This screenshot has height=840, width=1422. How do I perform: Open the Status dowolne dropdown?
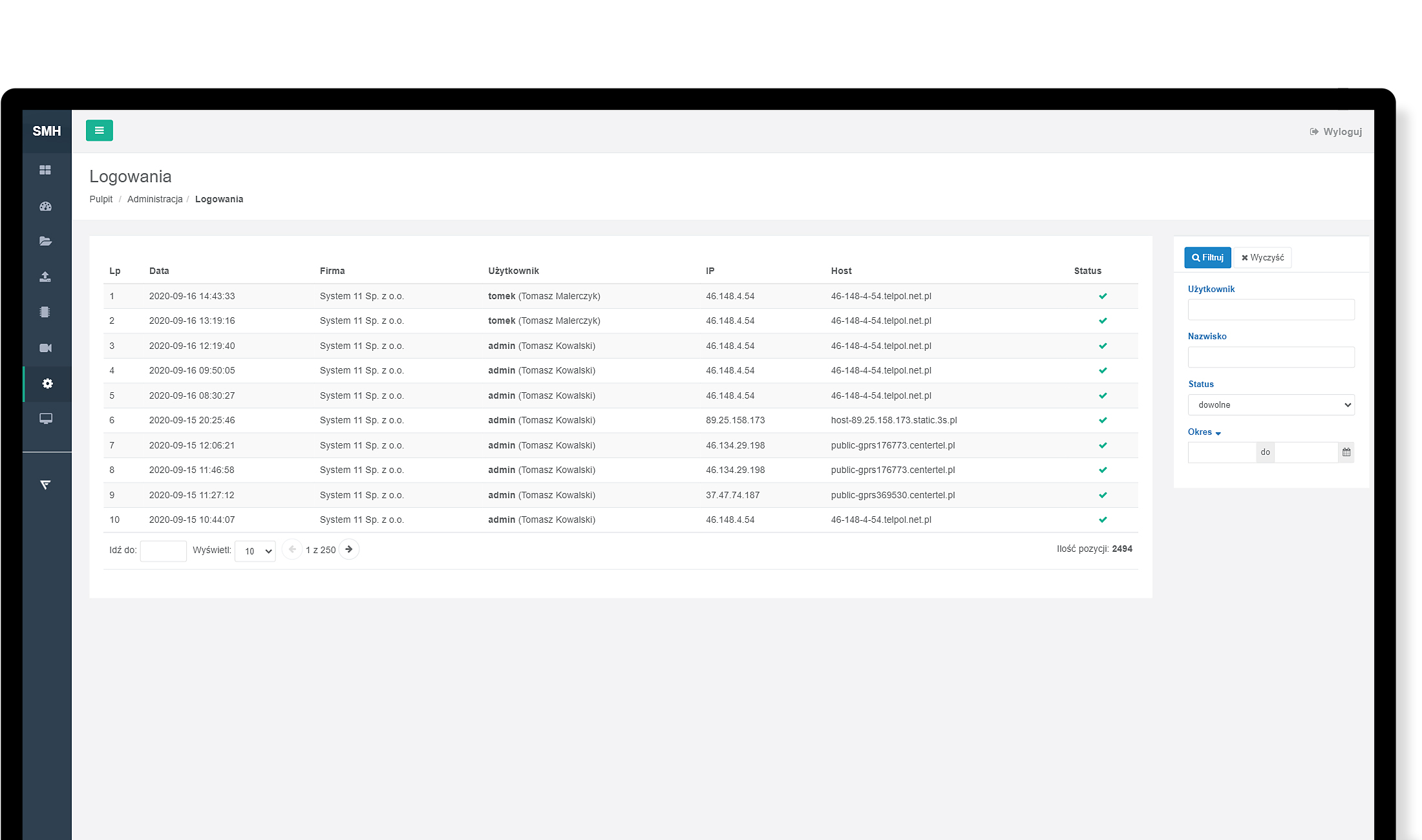point(1271,405)
